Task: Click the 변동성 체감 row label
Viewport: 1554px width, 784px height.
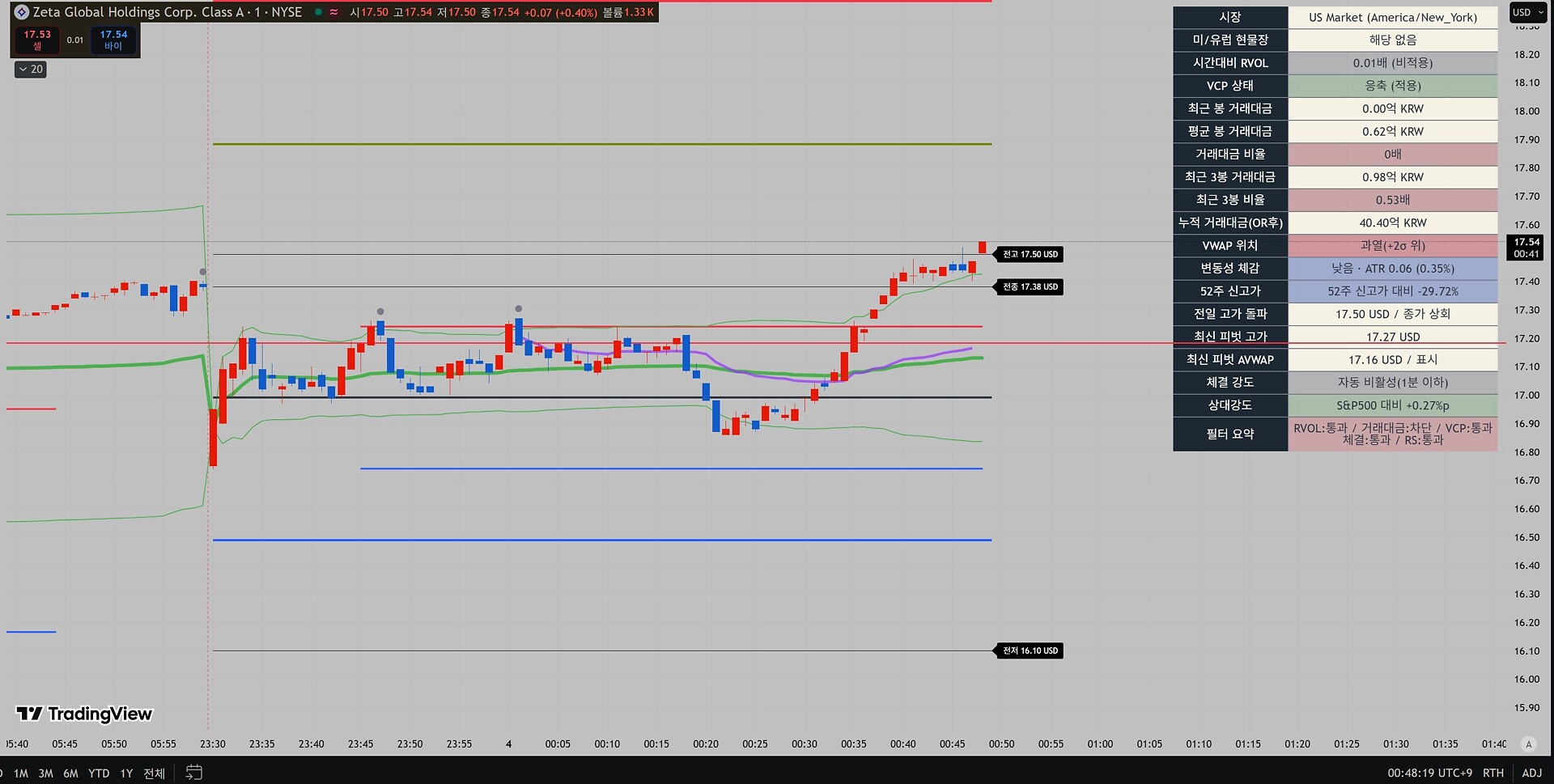Action: click(x=1230, y=268)
